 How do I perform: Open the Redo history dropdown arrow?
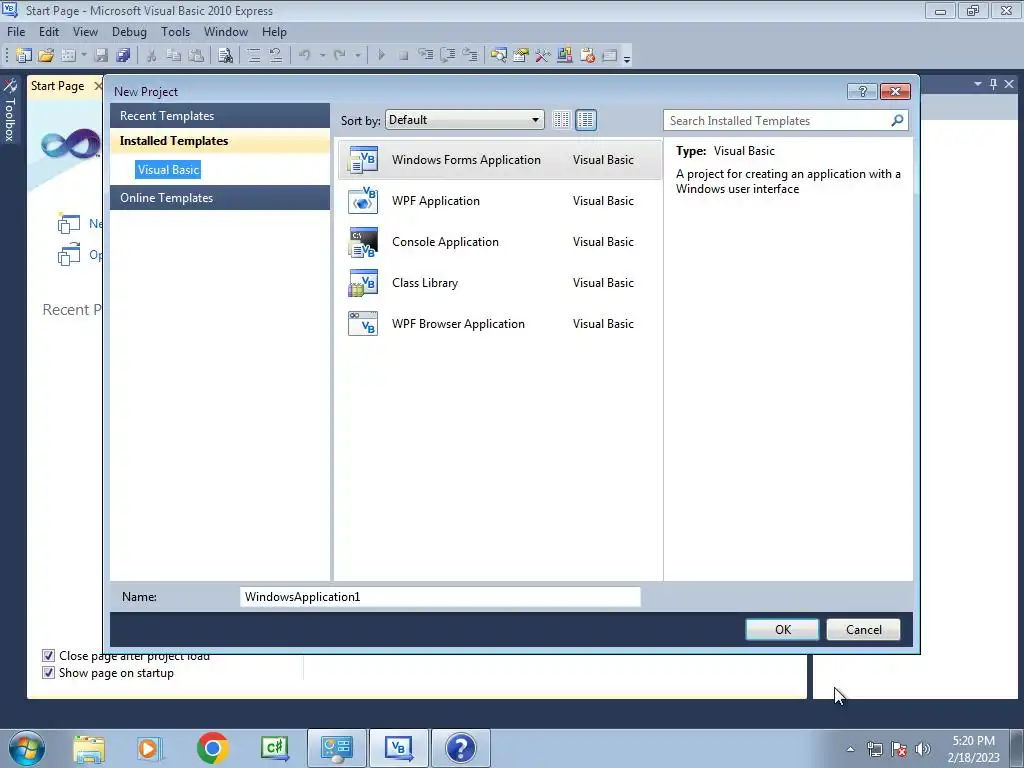click(x=358, y=56)
